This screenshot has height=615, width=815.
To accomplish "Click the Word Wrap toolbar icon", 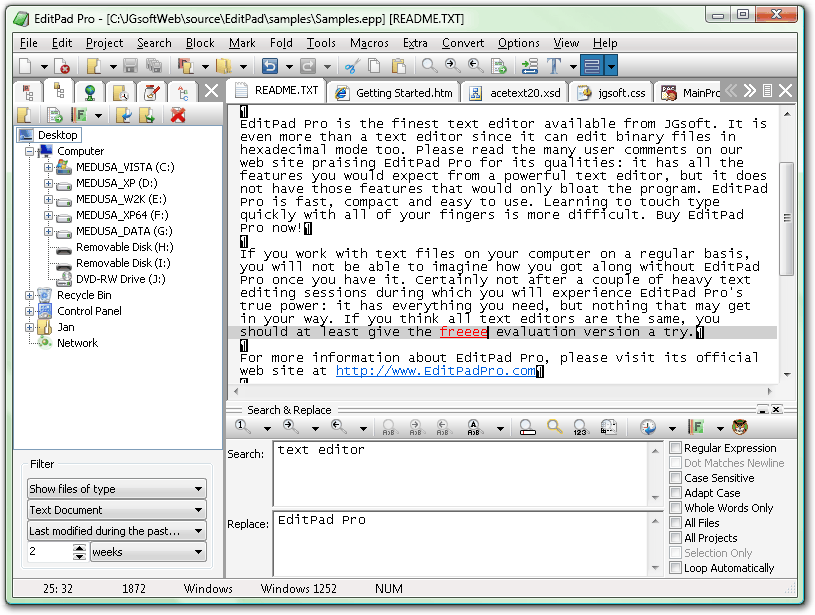I will click(530, 66).
